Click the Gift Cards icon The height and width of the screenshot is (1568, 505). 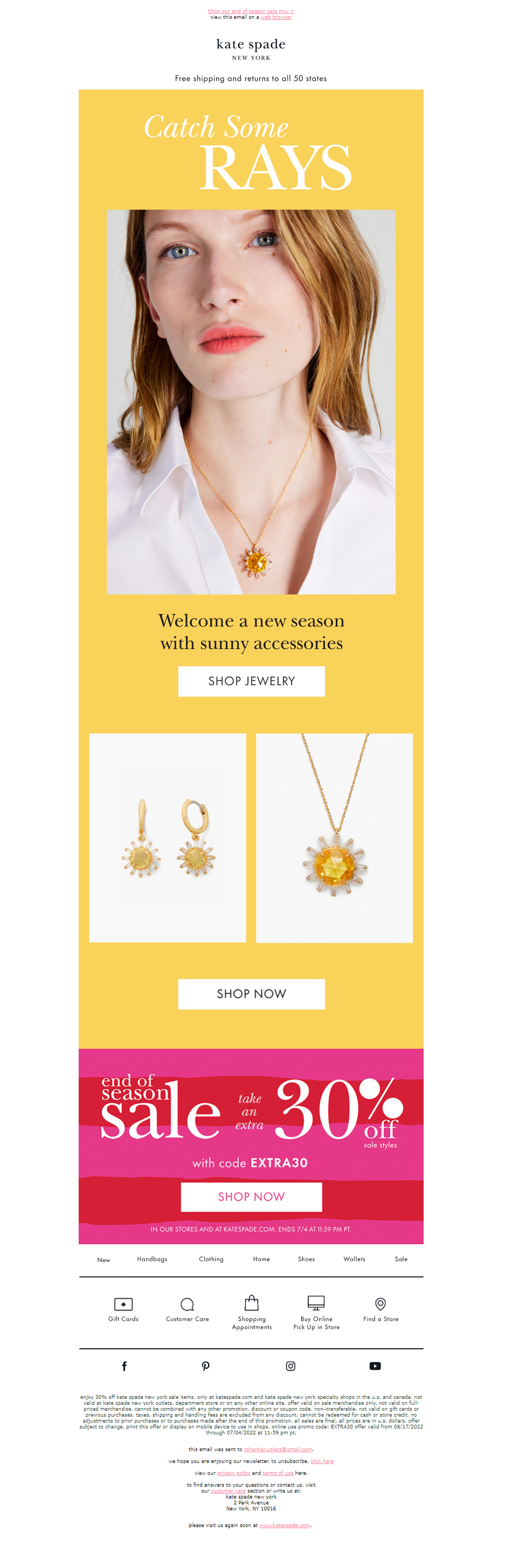[x=123, y=1304]
